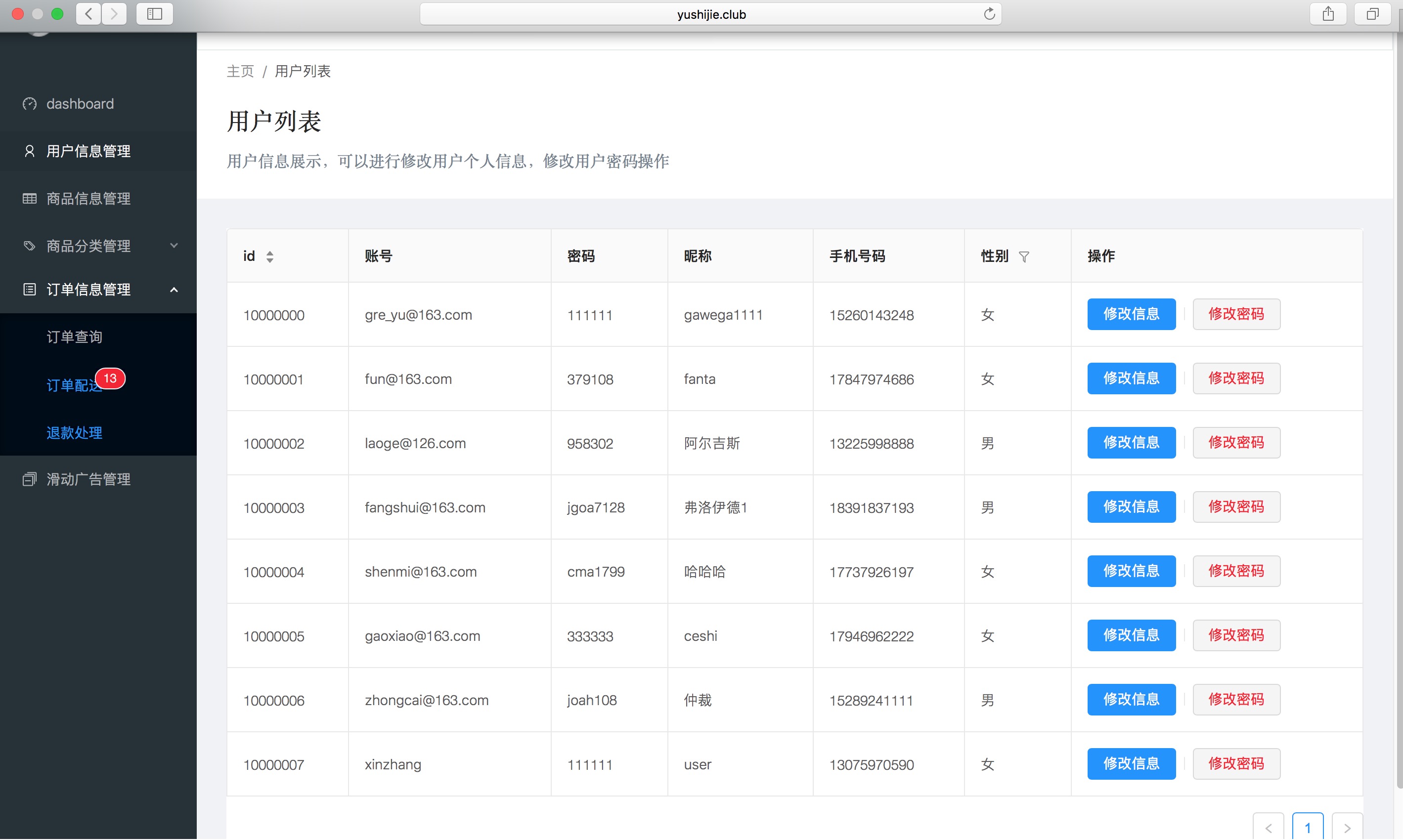Click the id column sort arrows
This screenshot has width=1403, height=840.
pos(269,256)
